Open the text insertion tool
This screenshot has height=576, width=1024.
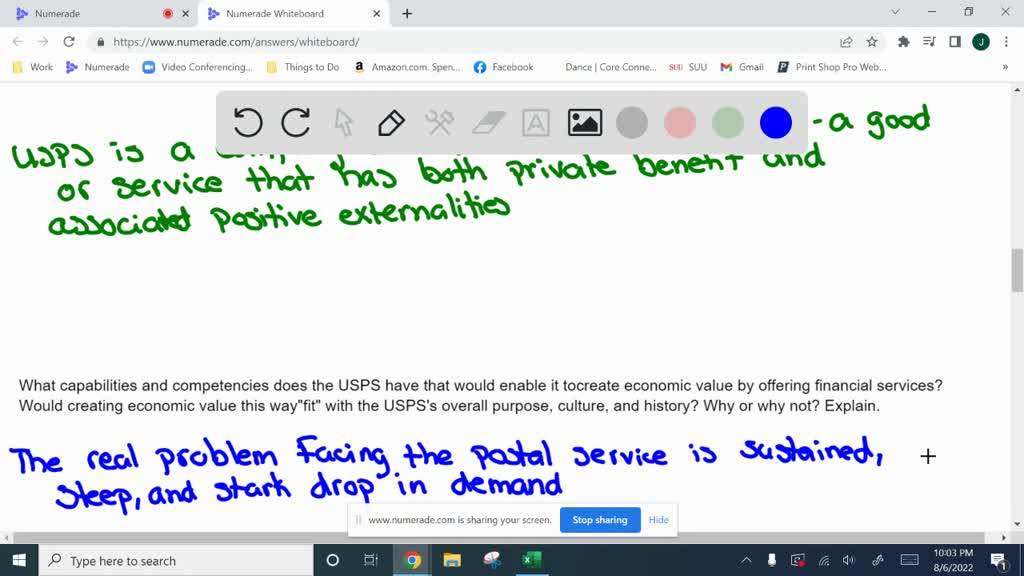coord(535,122)
